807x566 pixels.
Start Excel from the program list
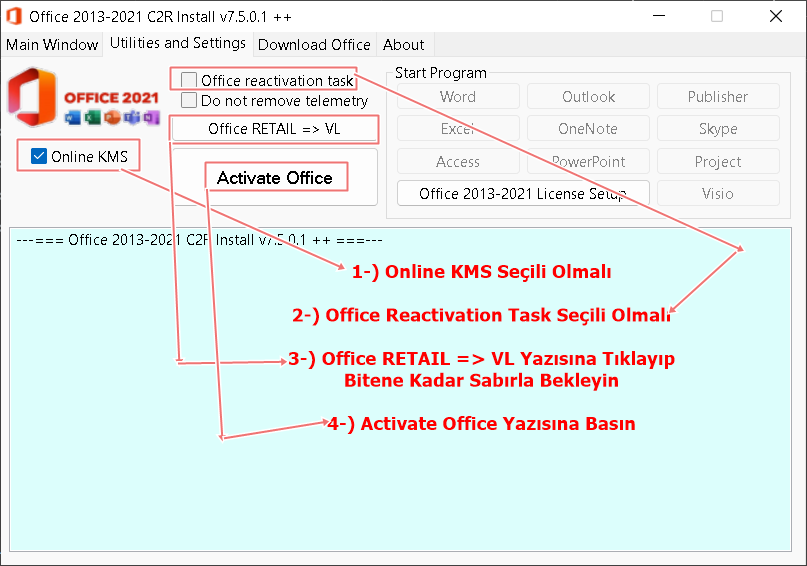tap(458, 129)
